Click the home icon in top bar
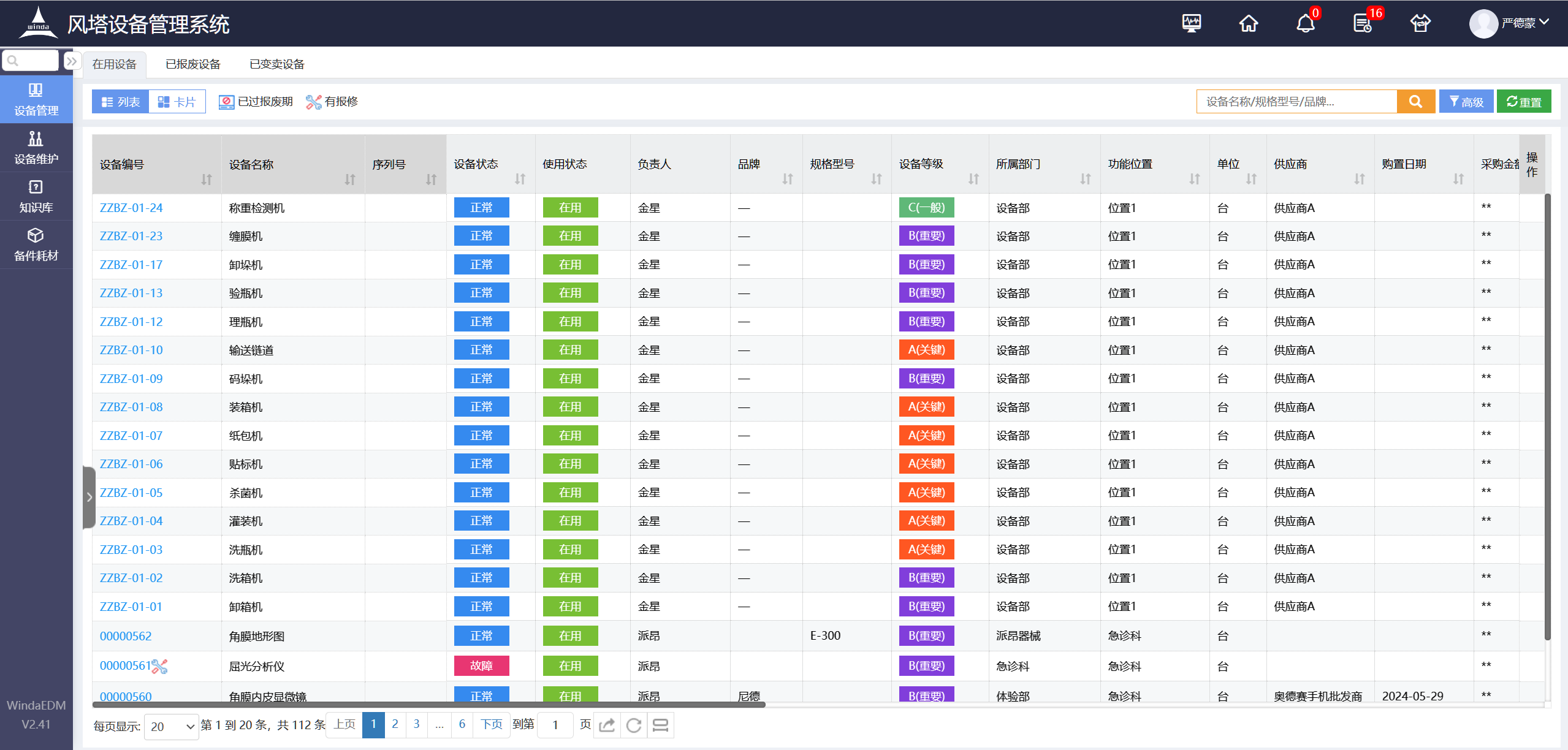Screen dimensions: 1568x750 click(x=1248, y=24)
